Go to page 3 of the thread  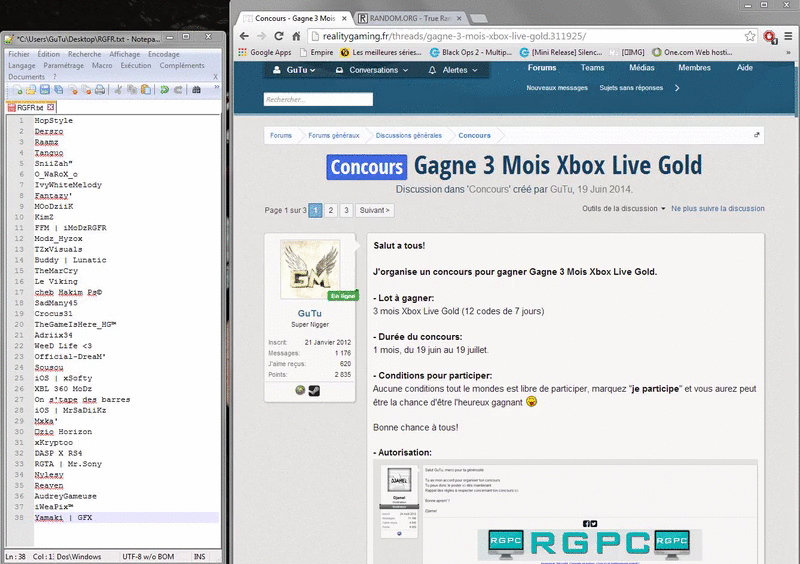[x=346, y=210]
